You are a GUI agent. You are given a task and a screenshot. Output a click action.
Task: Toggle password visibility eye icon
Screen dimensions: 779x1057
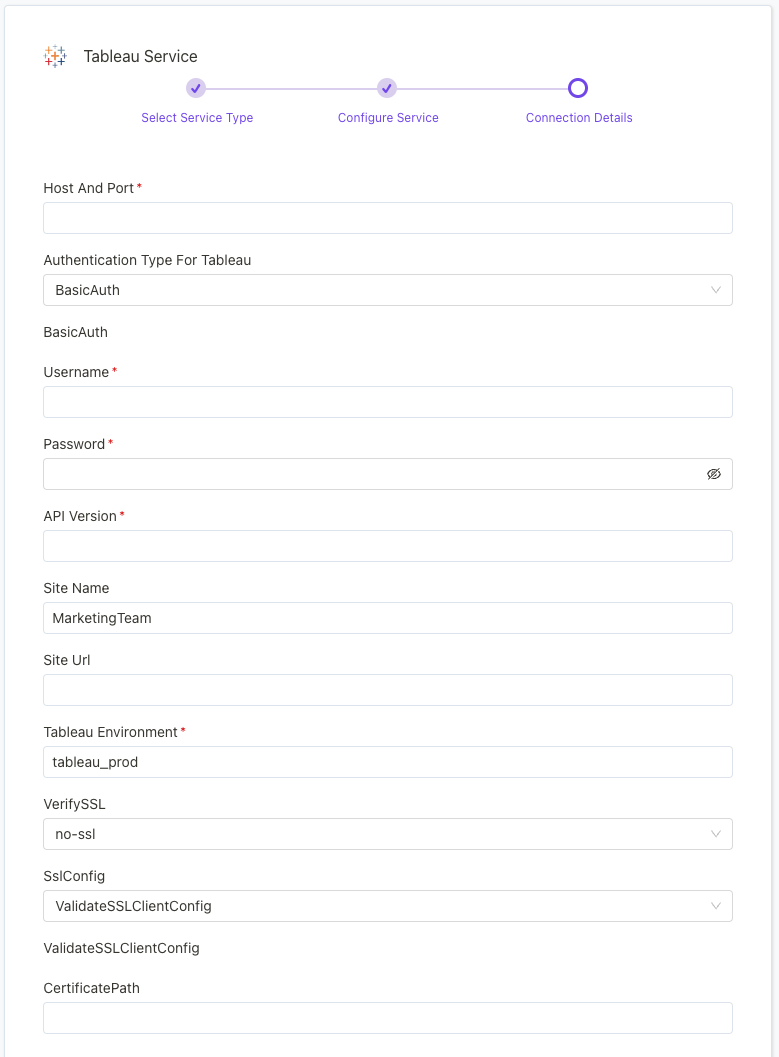tap(714, 474)
